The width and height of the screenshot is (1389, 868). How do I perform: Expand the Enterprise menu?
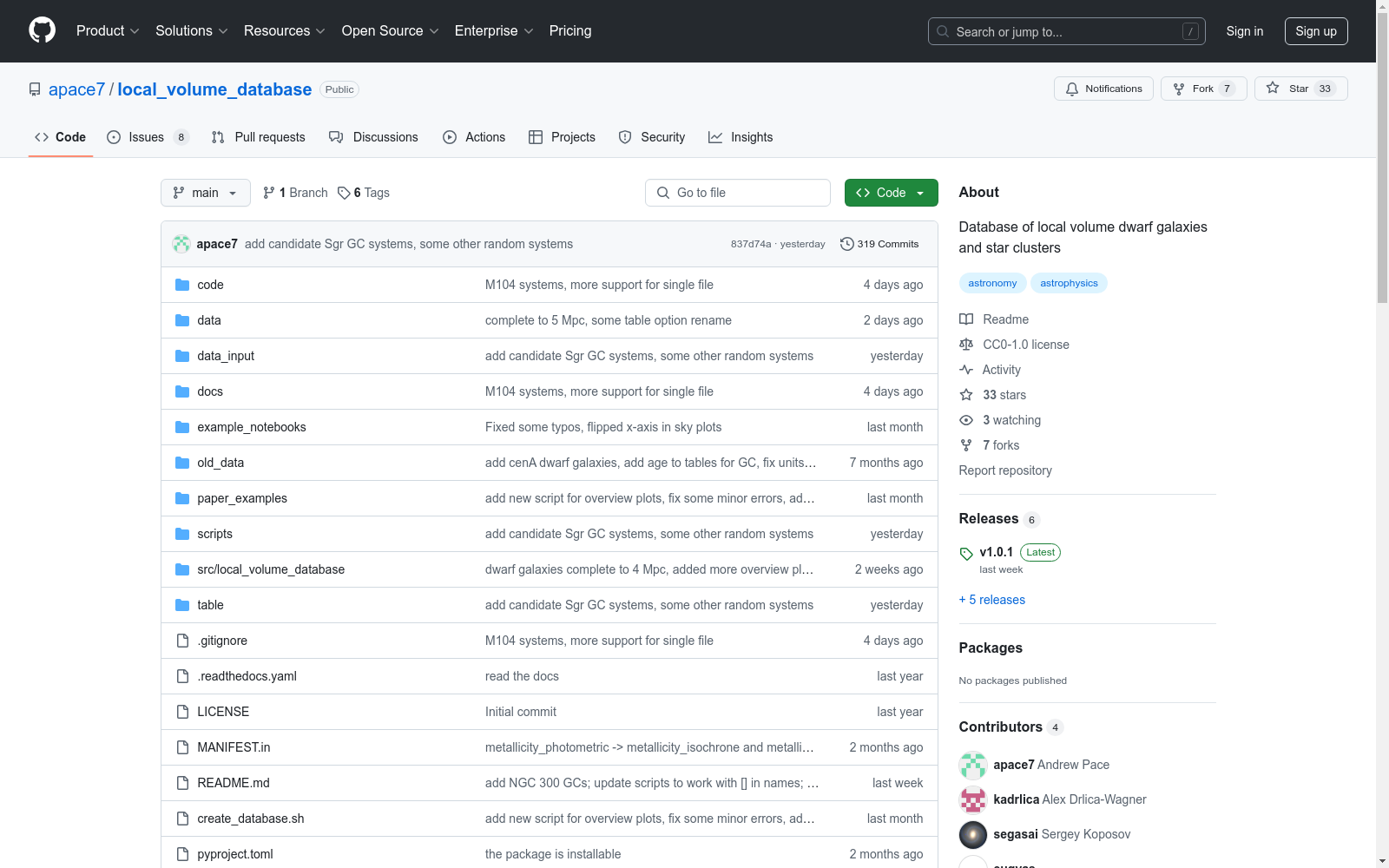(494, 31)
